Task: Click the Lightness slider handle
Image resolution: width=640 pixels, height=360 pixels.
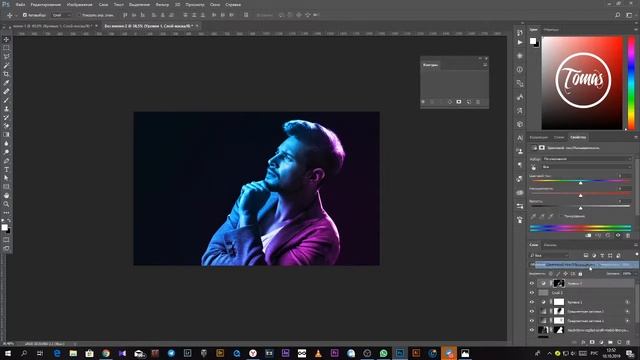Action: [580, 208]
